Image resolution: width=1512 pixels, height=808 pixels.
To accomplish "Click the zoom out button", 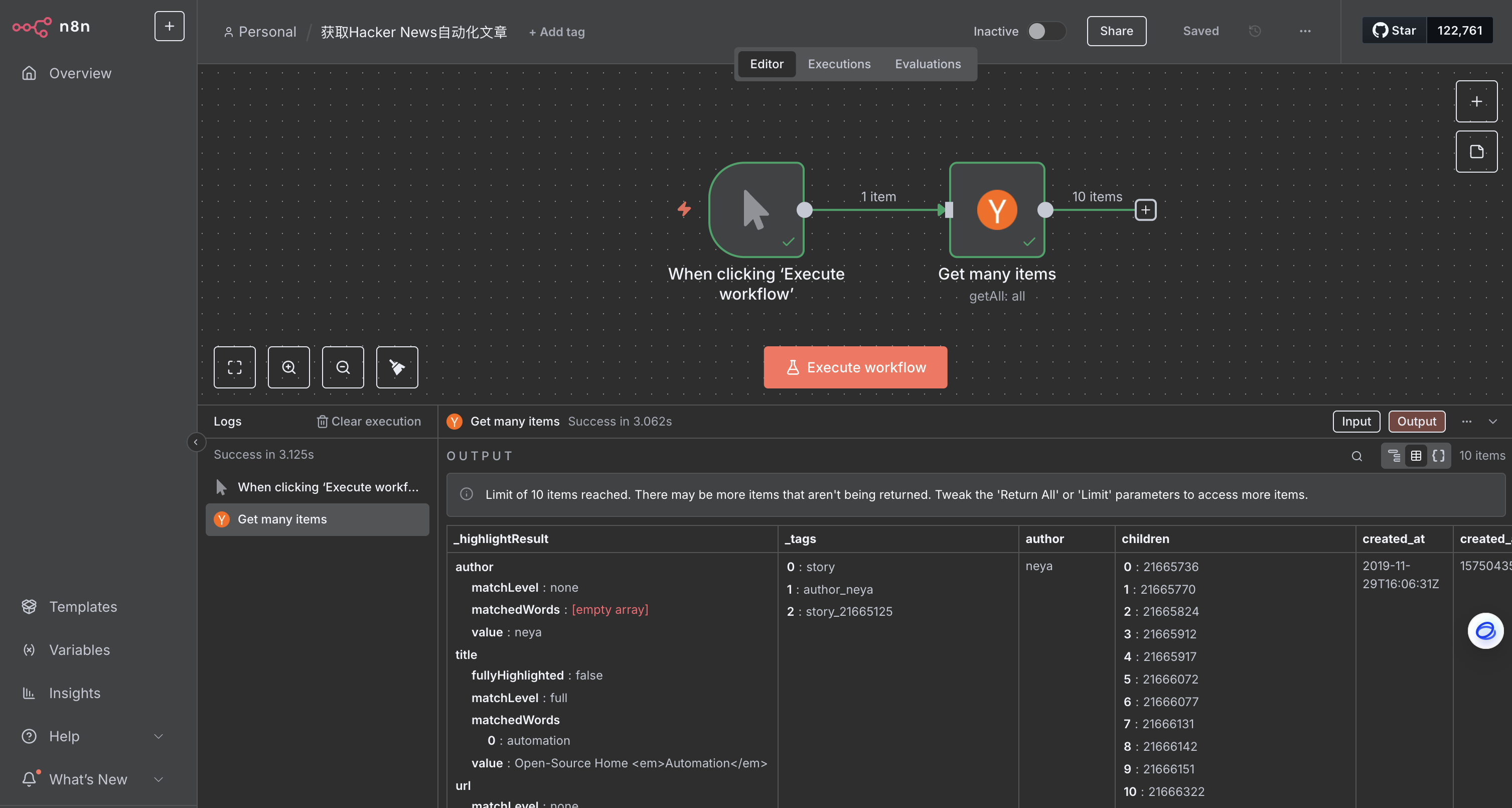I will [343, 367].
